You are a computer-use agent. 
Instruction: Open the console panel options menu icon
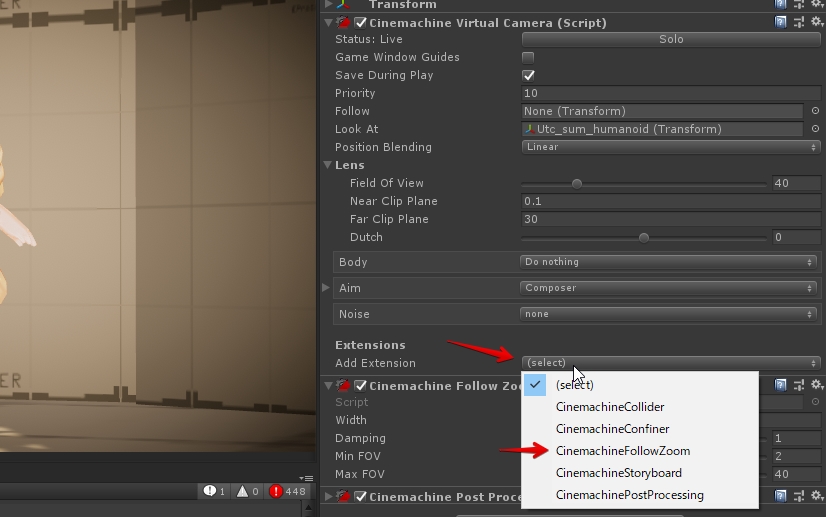click(x=306, y=478)
